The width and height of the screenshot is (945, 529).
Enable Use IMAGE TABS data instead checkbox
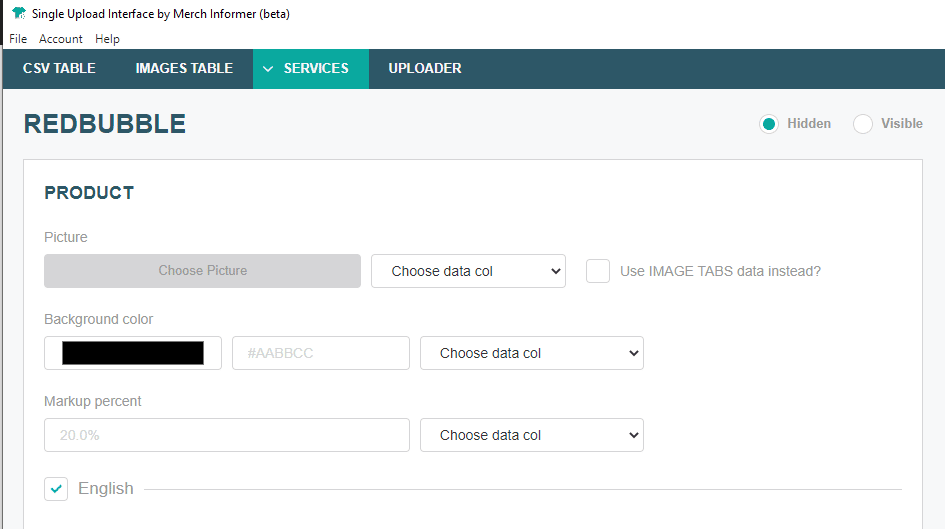point(598,271)
